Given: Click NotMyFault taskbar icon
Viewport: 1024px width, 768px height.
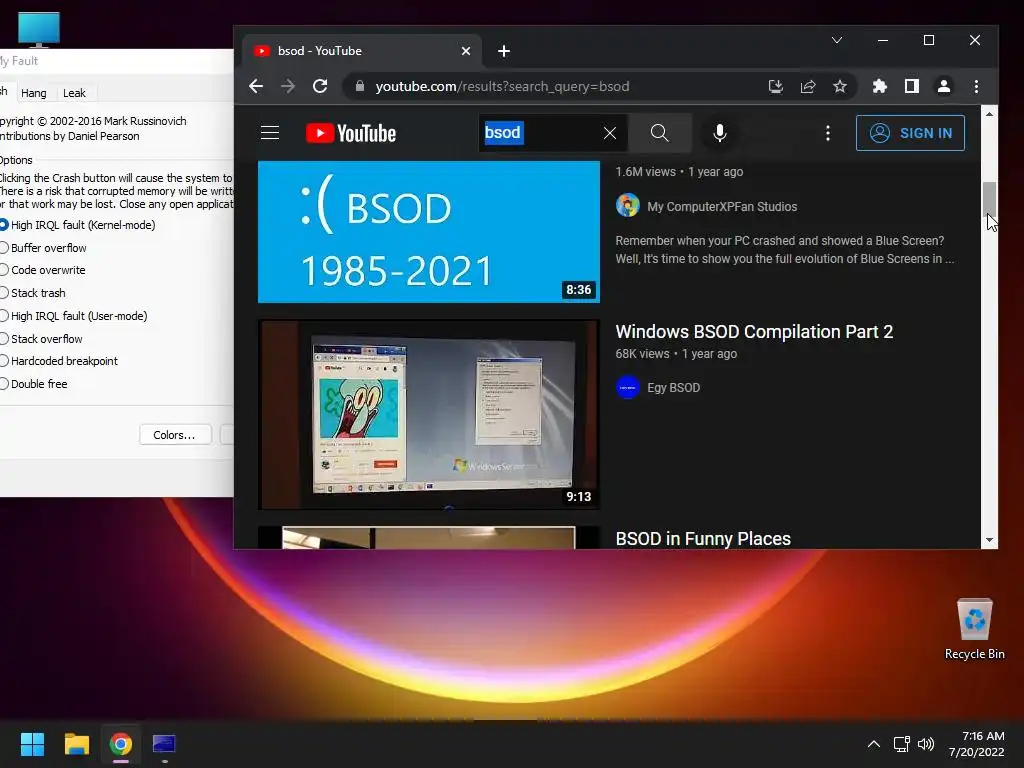Looking at the screenshot, I should [165, 744].
